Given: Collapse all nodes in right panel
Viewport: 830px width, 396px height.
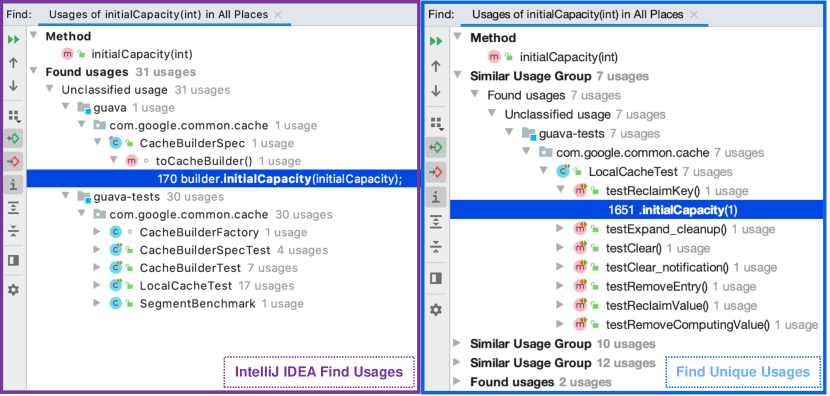Looking at the screenshot, I should click(436, 246).
